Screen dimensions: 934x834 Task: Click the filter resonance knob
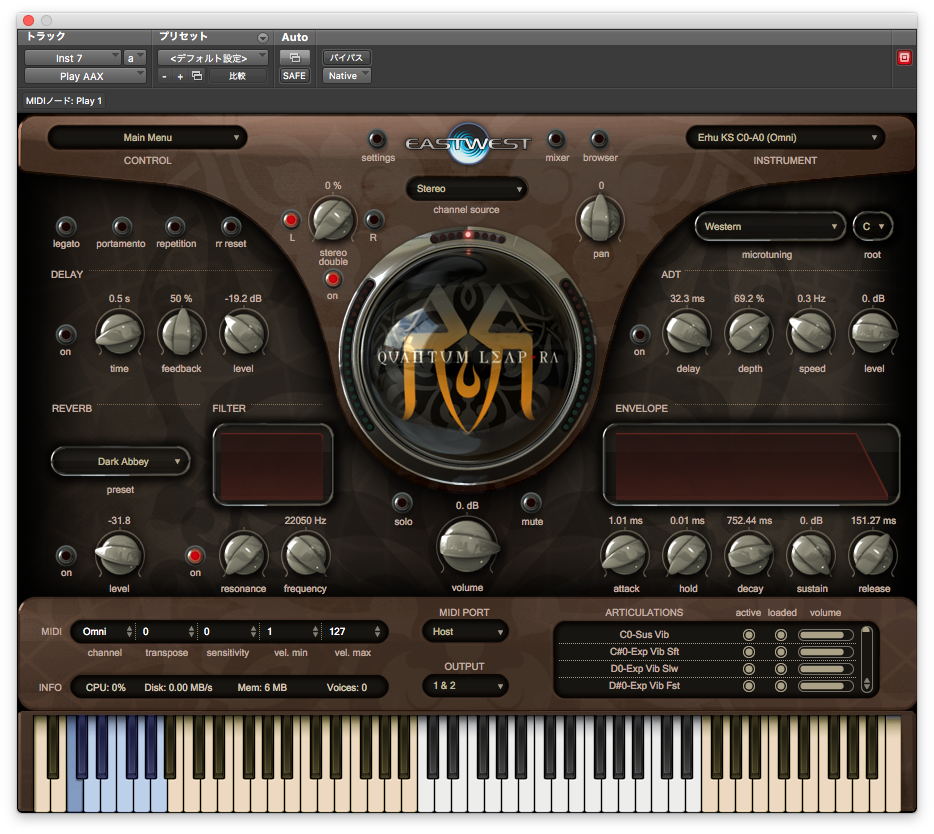tap(243, 555)
